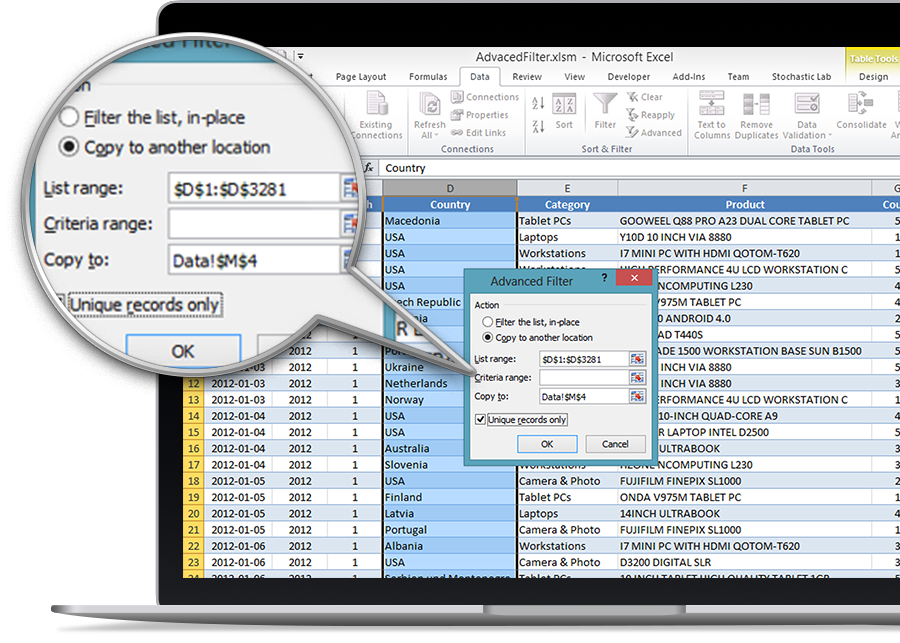Click Cancel in Advanced Filter dialog
The height and width of the screenshot is (643, 900).
(615, 444)
